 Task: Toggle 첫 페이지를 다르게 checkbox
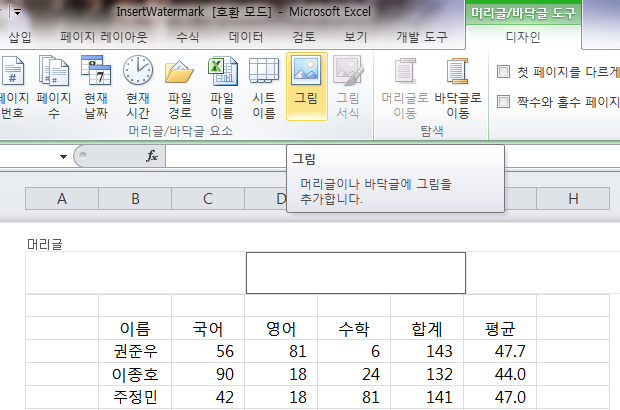(503, 72)
